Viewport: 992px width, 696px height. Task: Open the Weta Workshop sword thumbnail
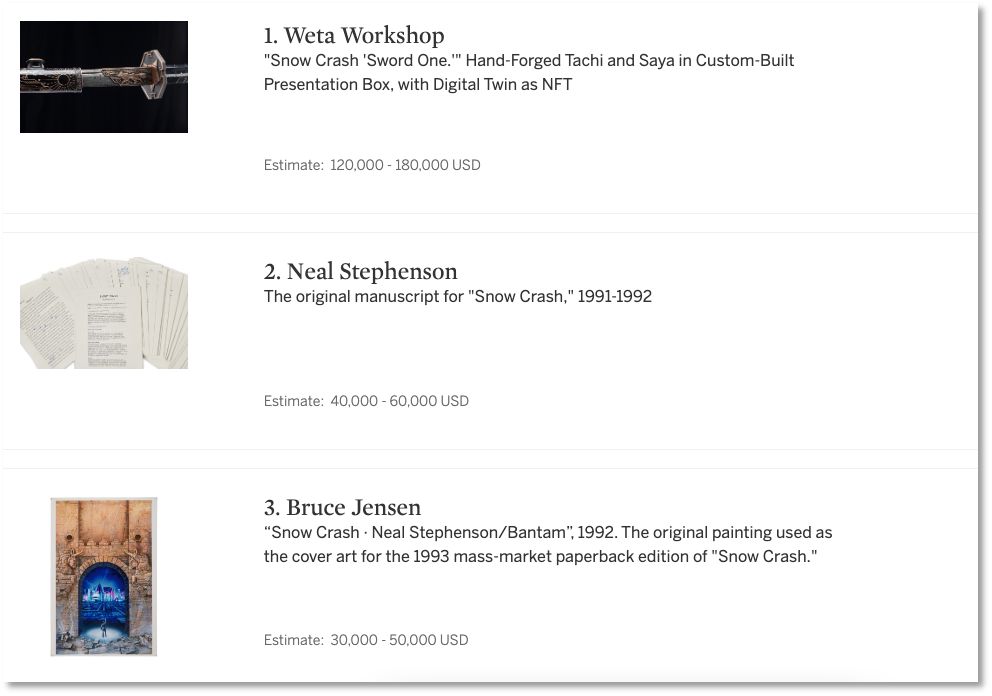(104, 77)
